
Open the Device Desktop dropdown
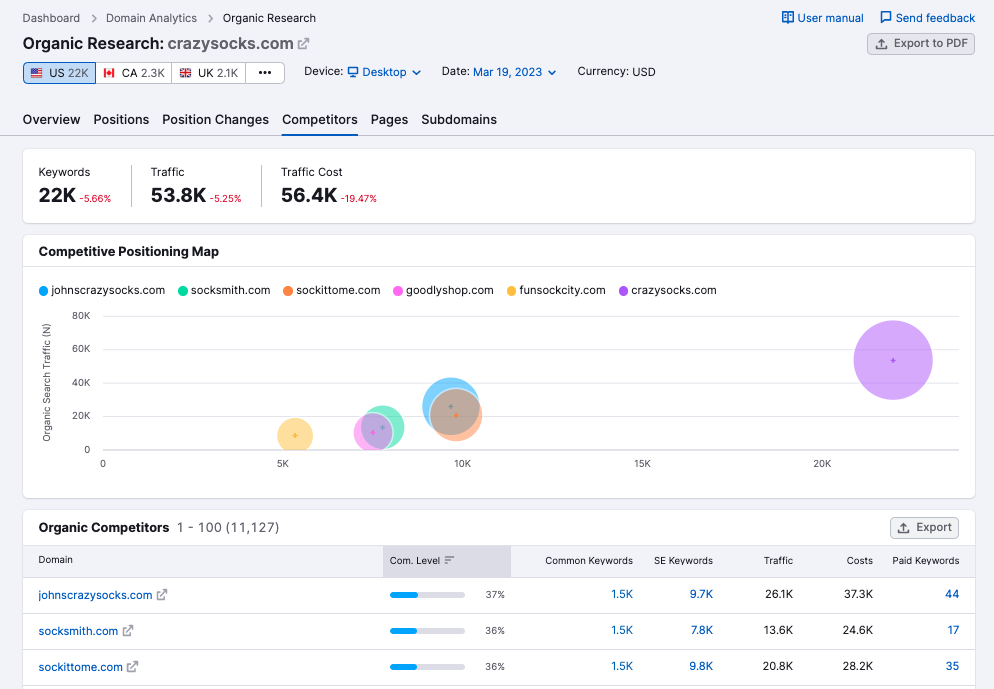pyautogui.click(x=384, y=72)
